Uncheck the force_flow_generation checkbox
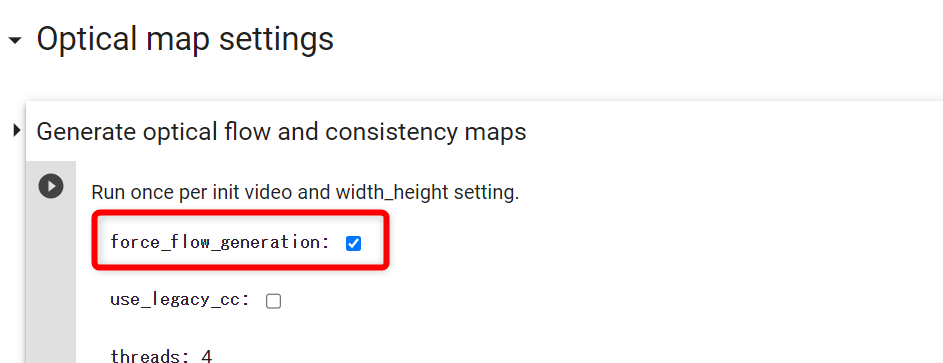 click(354, 243)
